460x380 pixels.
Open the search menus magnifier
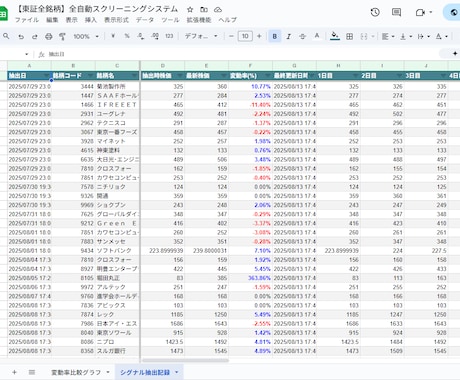tap(6, 36)
